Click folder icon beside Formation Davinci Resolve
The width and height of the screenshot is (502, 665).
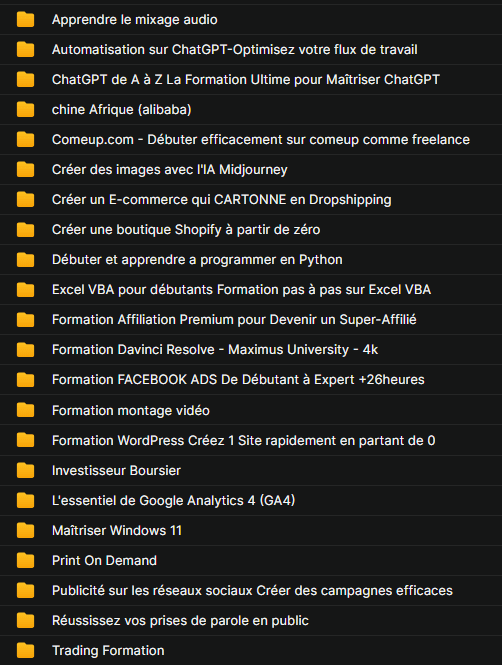(x=25, y=349)
